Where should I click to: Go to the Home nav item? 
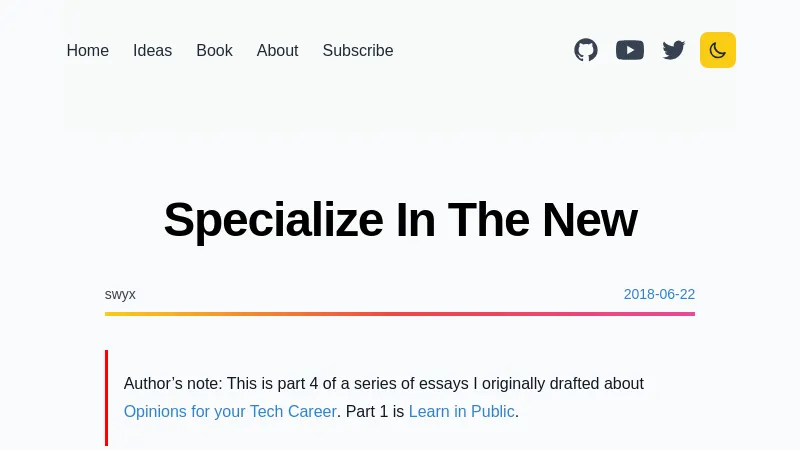pyautogui.click(x=88, y=51)
